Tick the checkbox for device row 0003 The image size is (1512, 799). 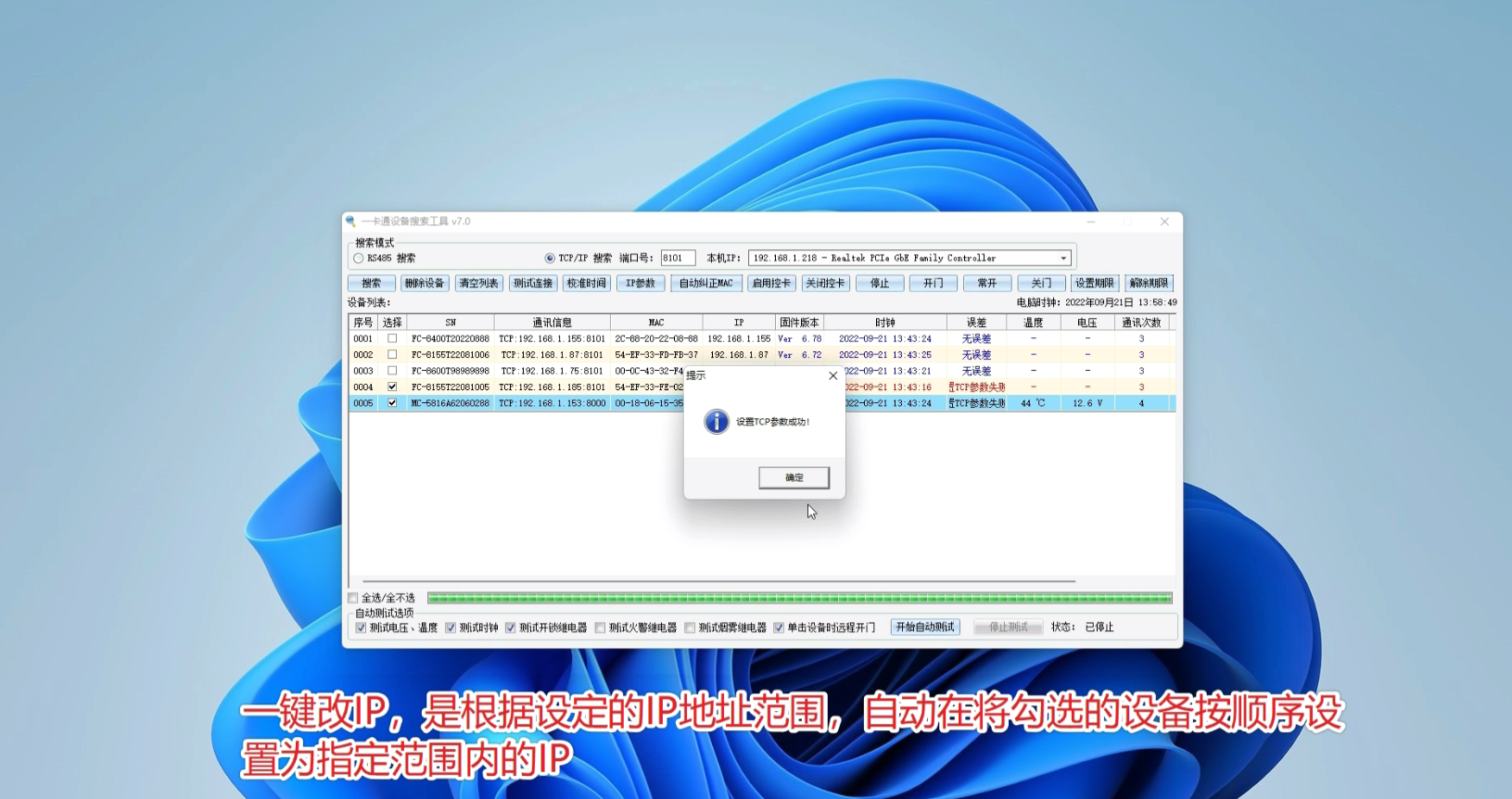(x=392, y=371)
